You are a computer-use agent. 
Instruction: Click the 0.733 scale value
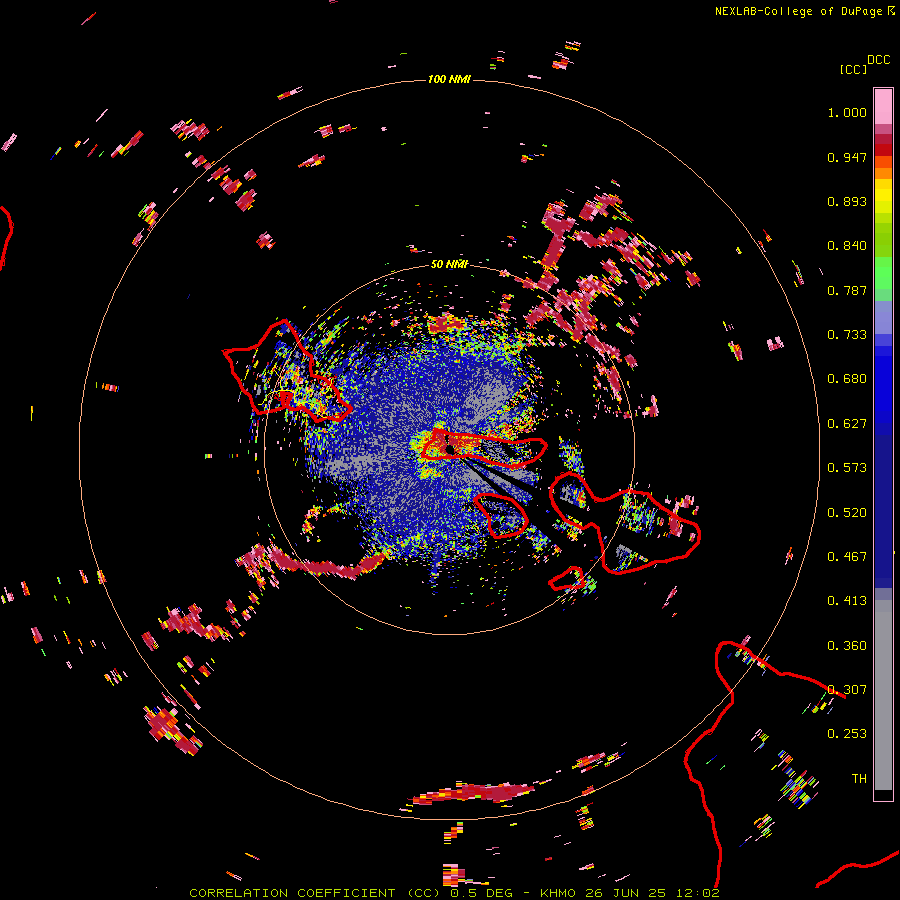pyautogui.click(x=847, y=335)
